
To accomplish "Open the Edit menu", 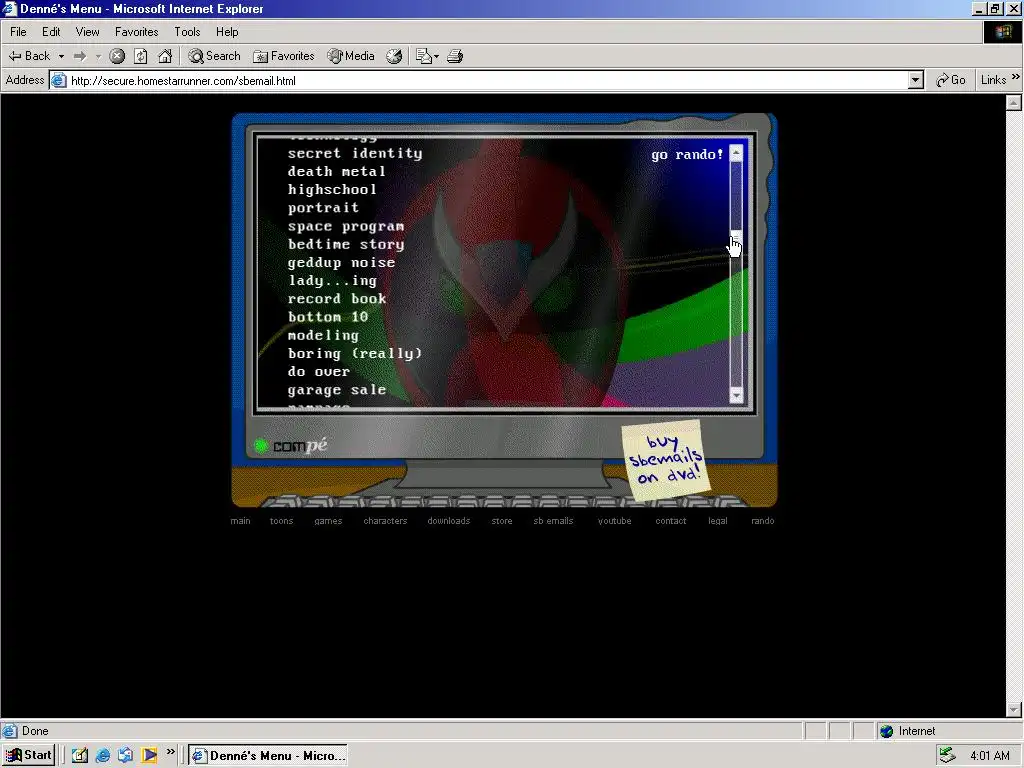I will 51,31.
